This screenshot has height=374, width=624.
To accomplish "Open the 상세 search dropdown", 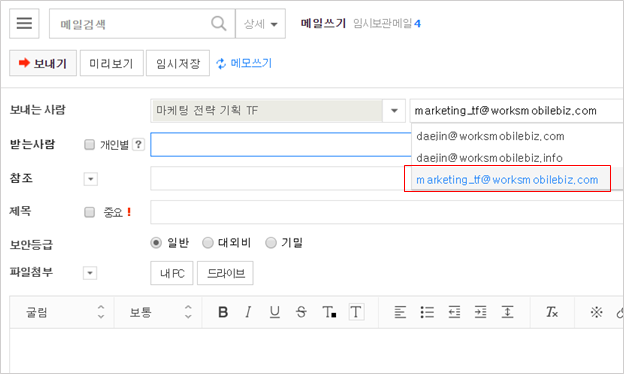I will (x=260, y=24).
